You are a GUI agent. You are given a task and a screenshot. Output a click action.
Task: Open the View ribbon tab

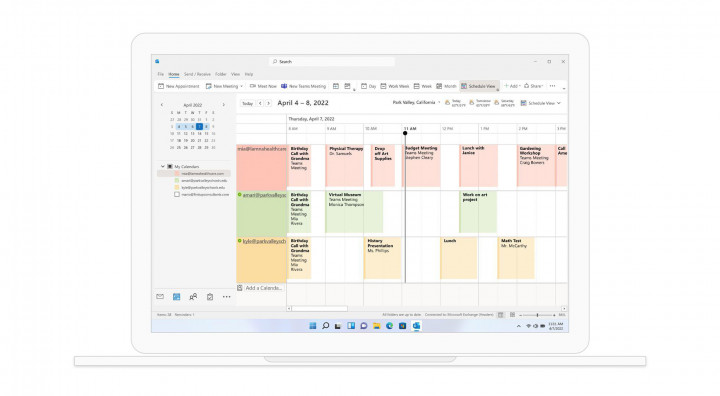pyautogui.click(x=235, y=74)
